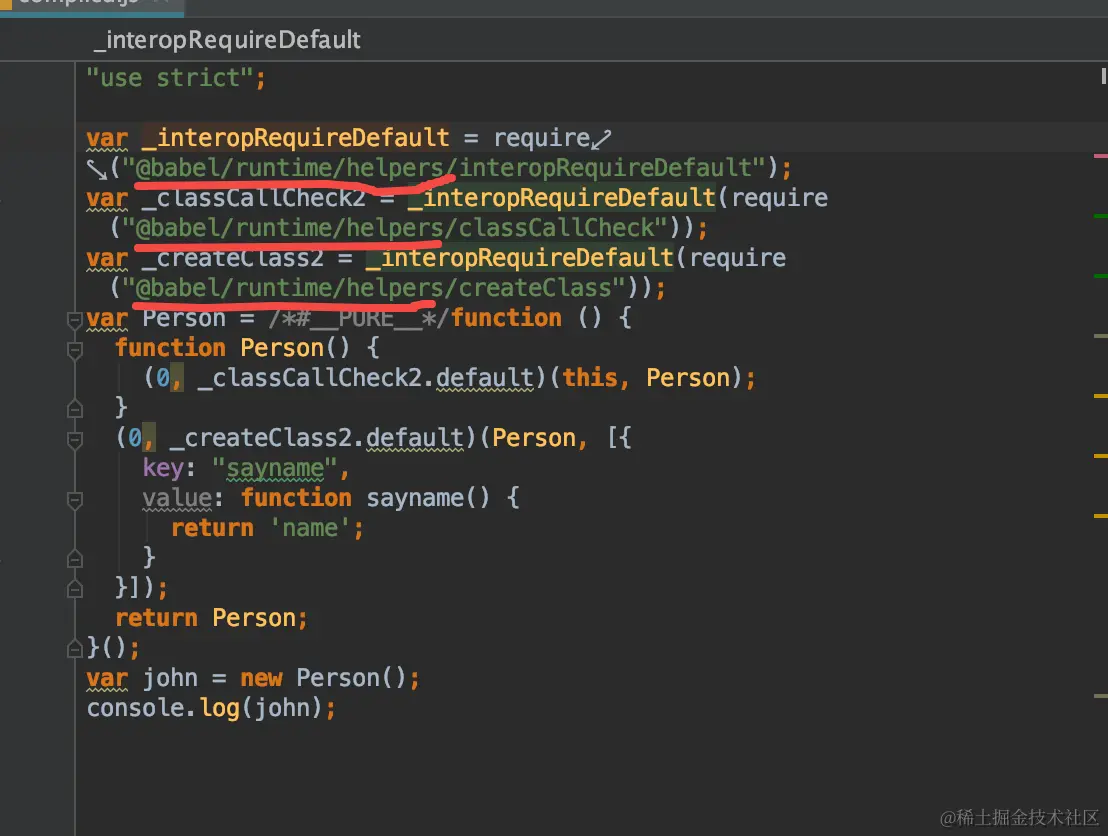The height and width of the screenshot is (836, 1108).
Task: Click fold end marker below "return 'name';"
Action: click(x=75, y=558)
